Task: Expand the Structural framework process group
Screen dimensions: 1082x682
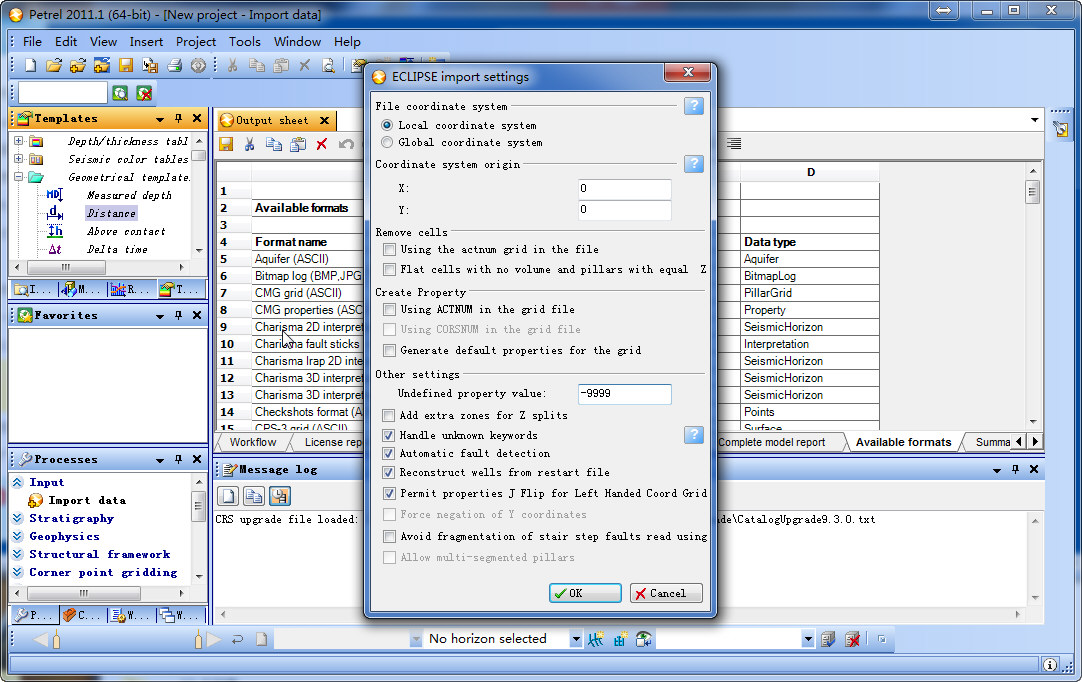Action: point(18,554)
